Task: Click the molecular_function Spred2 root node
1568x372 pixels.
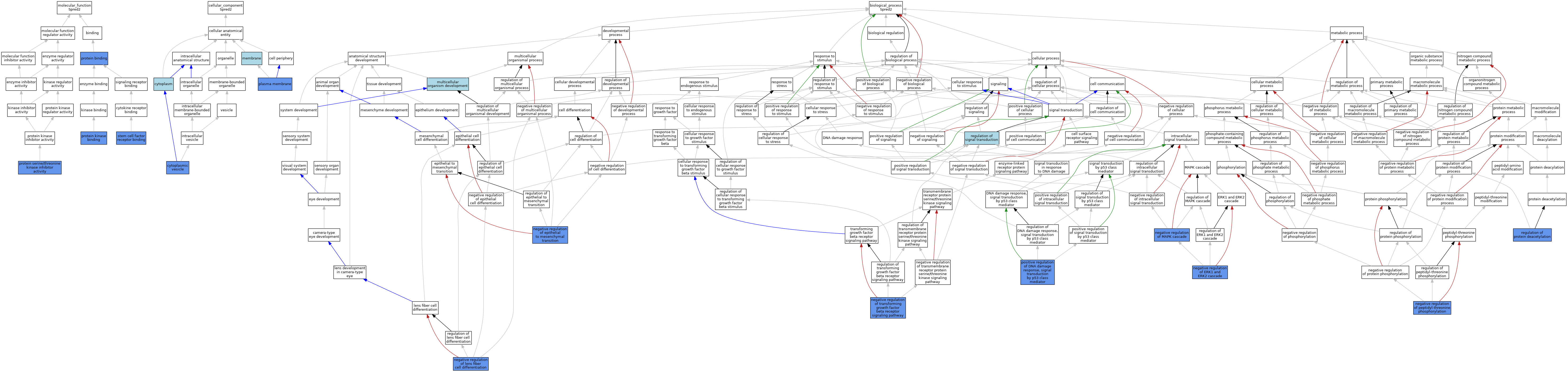Action: [x=74, y=7]
